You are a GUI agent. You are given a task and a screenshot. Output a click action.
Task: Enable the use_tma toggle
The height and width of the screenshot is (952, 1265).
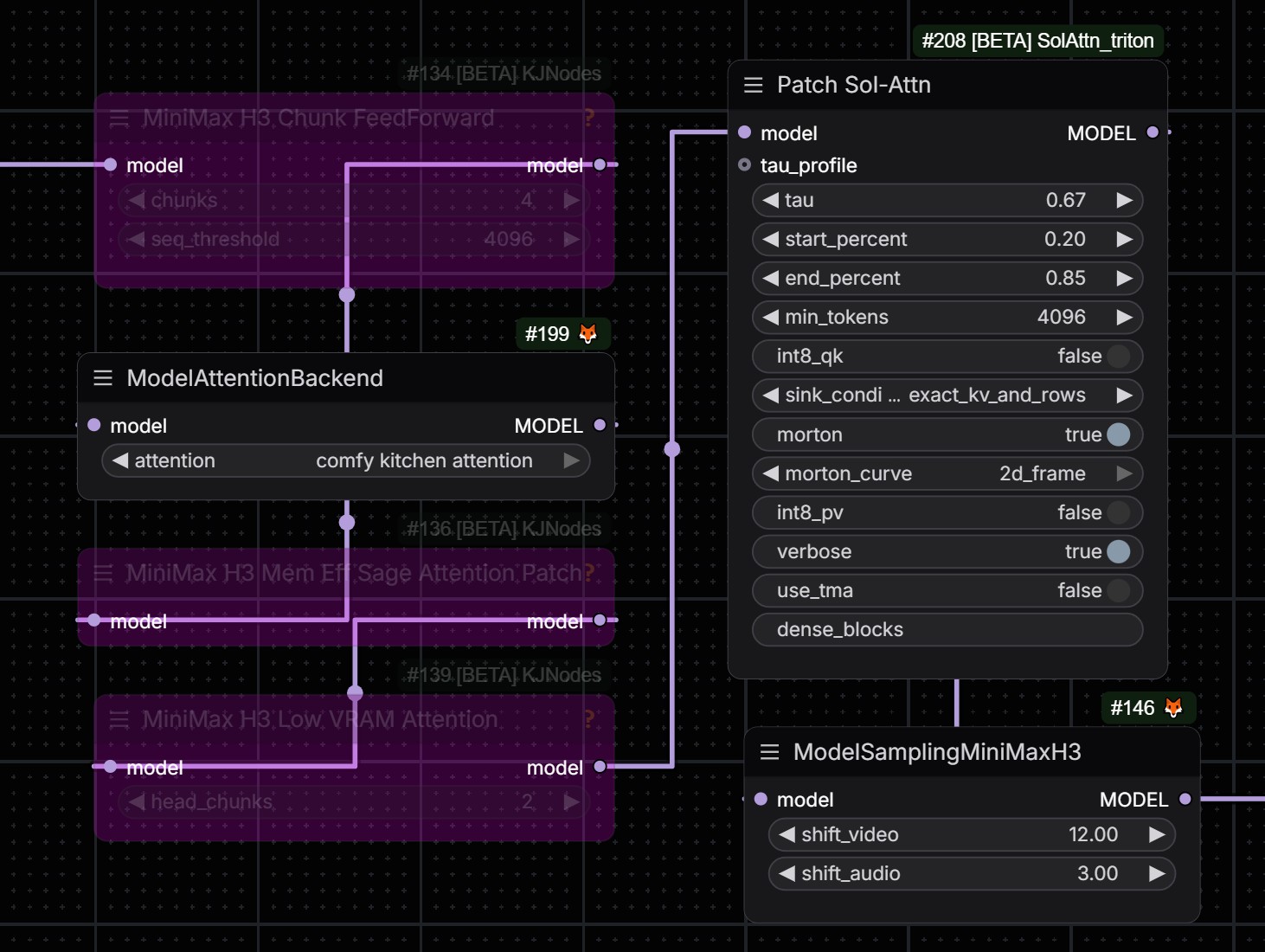(1119, 590)
